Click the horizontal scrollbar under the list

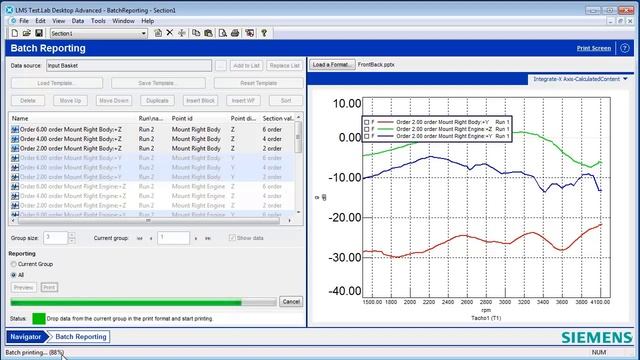pyautogui.click(x=149, y=220)
